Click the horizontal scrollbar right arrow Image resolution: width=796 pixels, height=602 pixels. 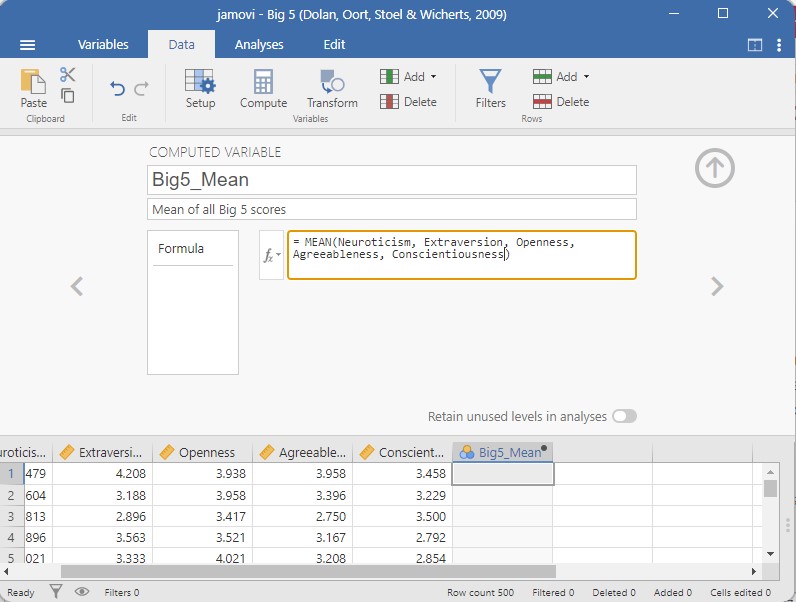point(754,572)
